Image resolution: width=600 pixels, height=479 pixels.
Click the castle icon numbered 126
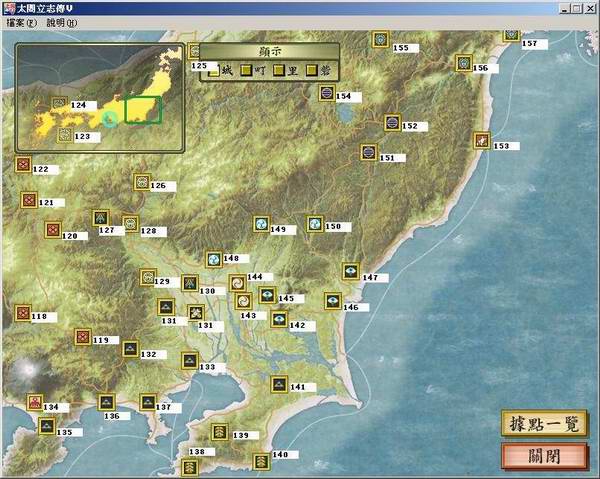pyautogui.click(x=142, y=182)
